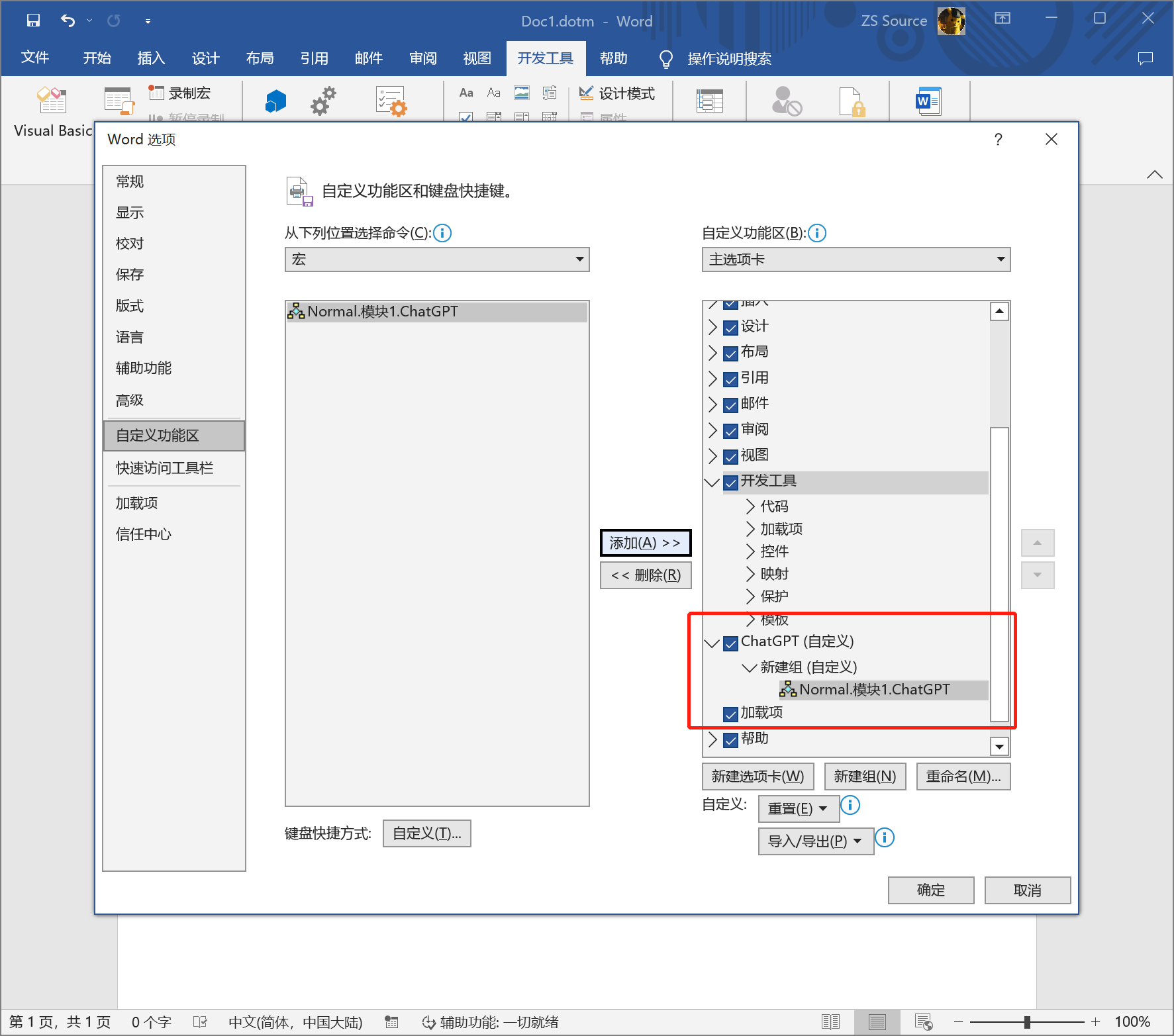Click the Design Mode icon
Viewport: 1174px width, 1036px height.
(586, 93)
